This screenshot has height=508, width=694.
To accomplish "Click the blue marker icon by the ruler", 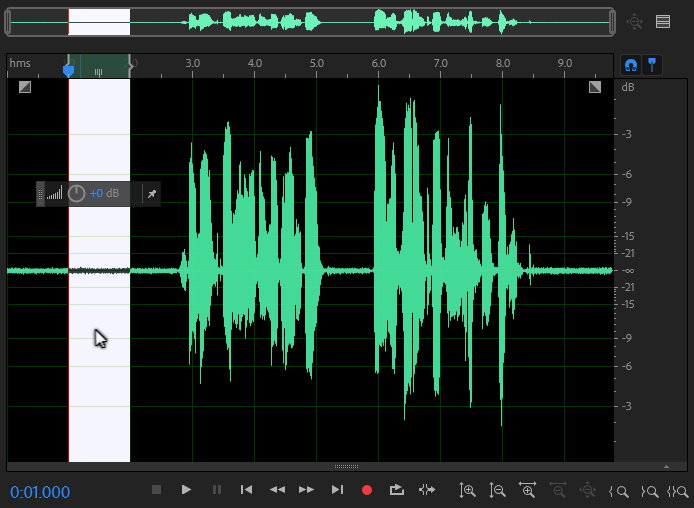I will tap(652, 64).
